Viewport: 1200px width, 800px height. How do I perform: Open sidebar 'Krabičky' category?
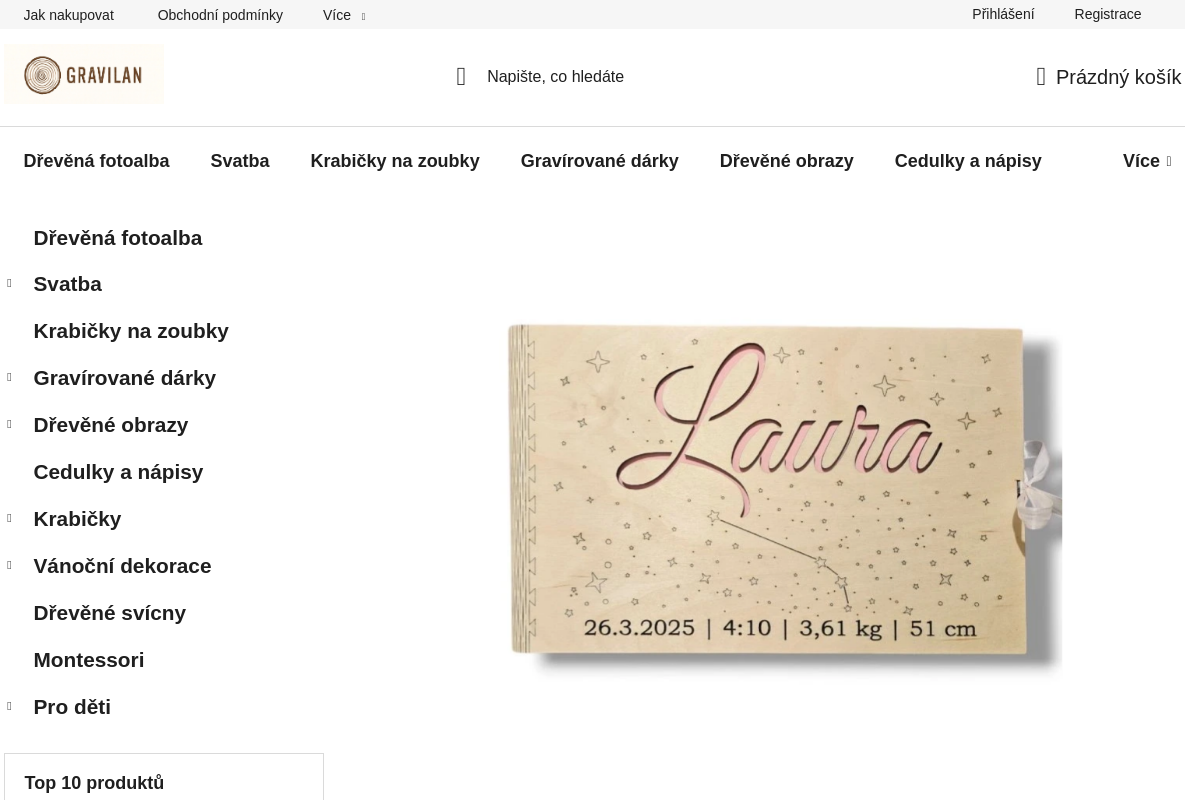pyautogui.click(x=77, y=519)
